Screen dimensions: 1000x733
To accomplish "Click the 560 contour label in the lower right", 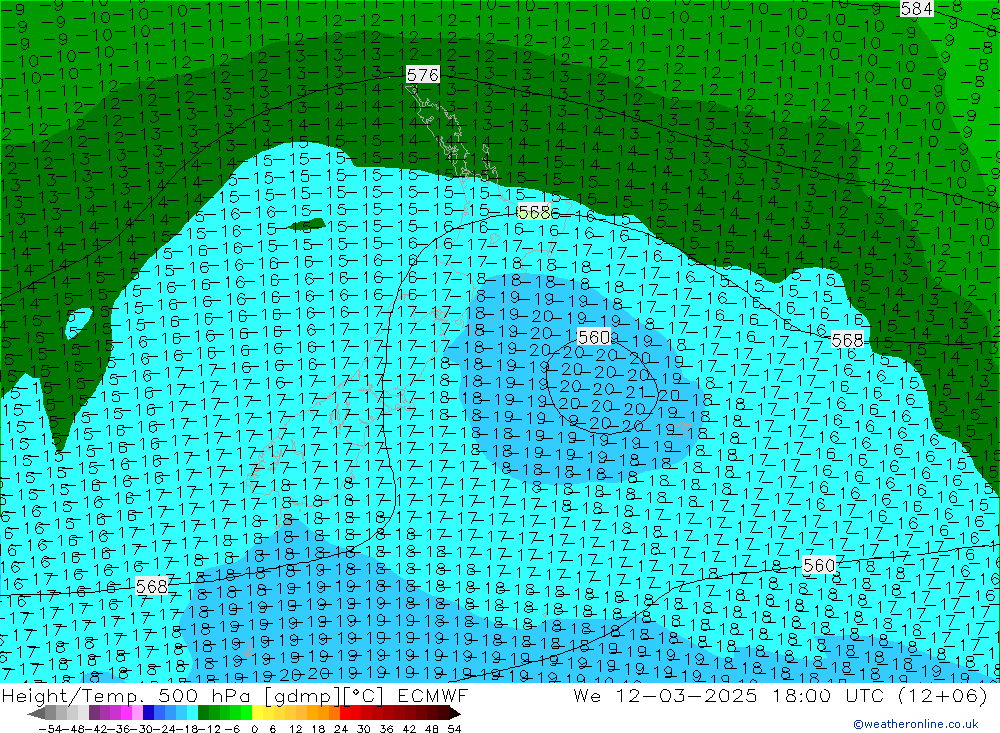I will pyautogui.click(x=820, y=565).
